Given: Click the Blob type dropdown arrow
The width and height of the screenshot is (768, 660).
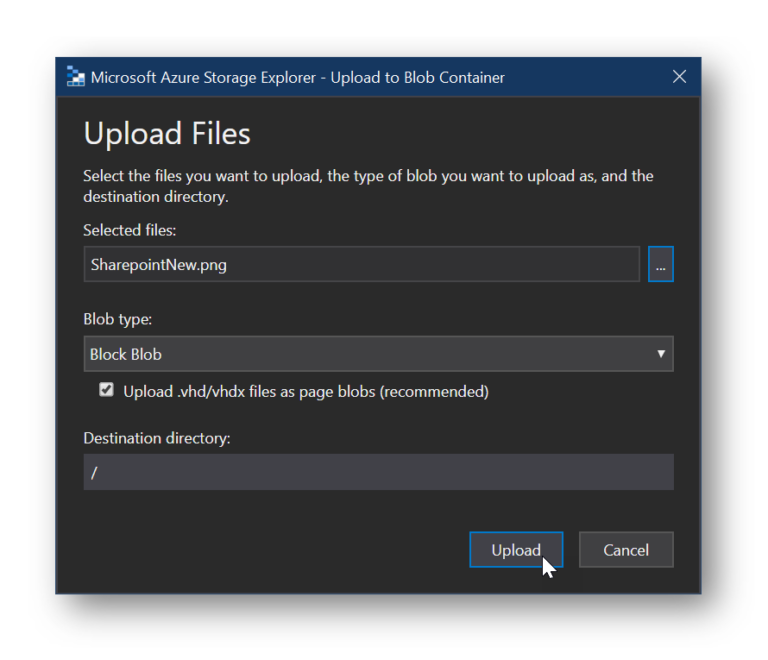Looking at the screenshot, I should (x=660, y=354).
